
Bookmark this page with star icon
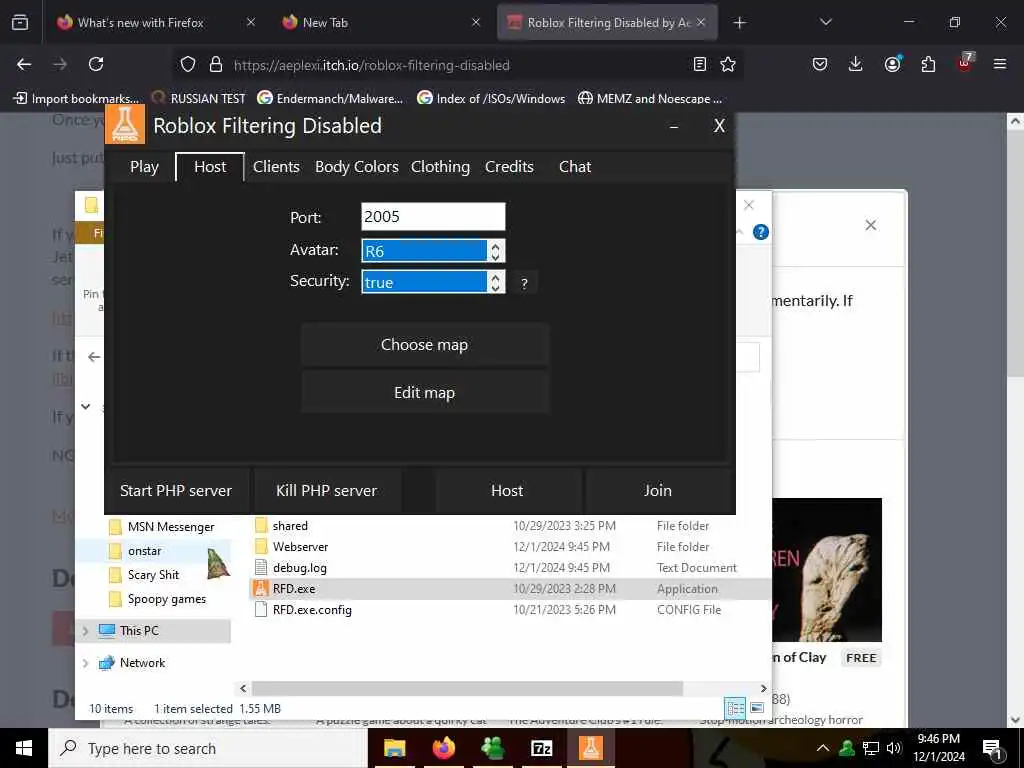[x=728, y=64]
